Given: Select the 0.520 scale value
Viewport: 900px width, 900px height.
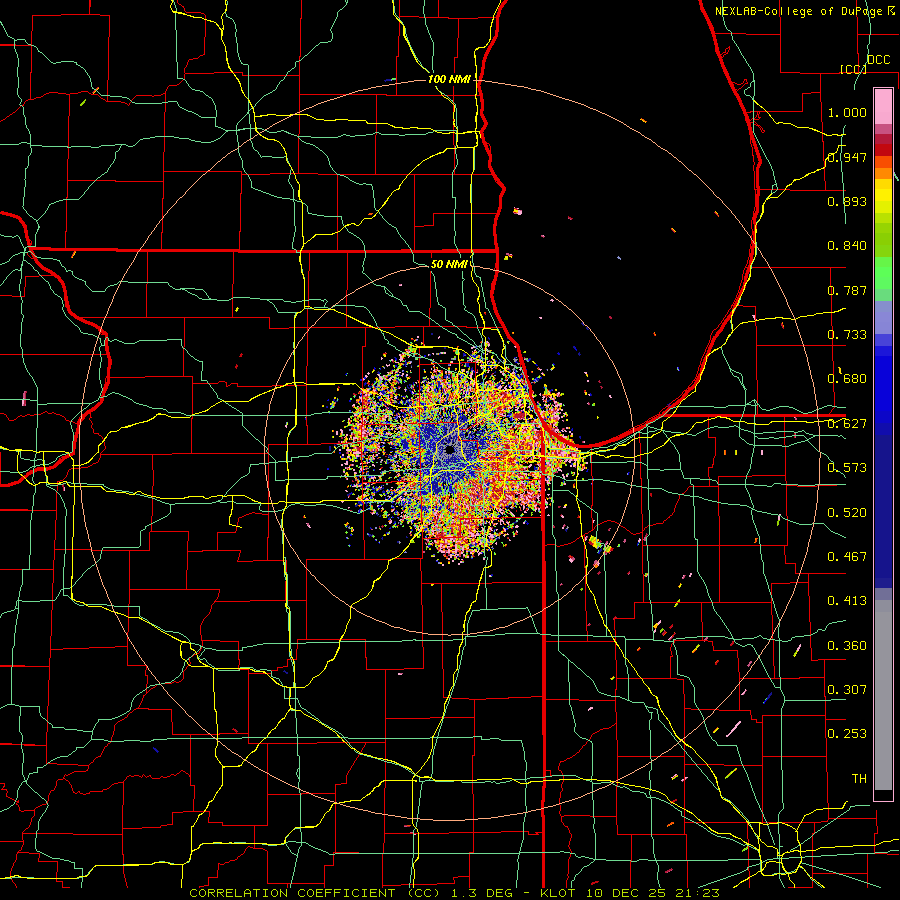Looking at the screenshot, I should click(847, 513).
